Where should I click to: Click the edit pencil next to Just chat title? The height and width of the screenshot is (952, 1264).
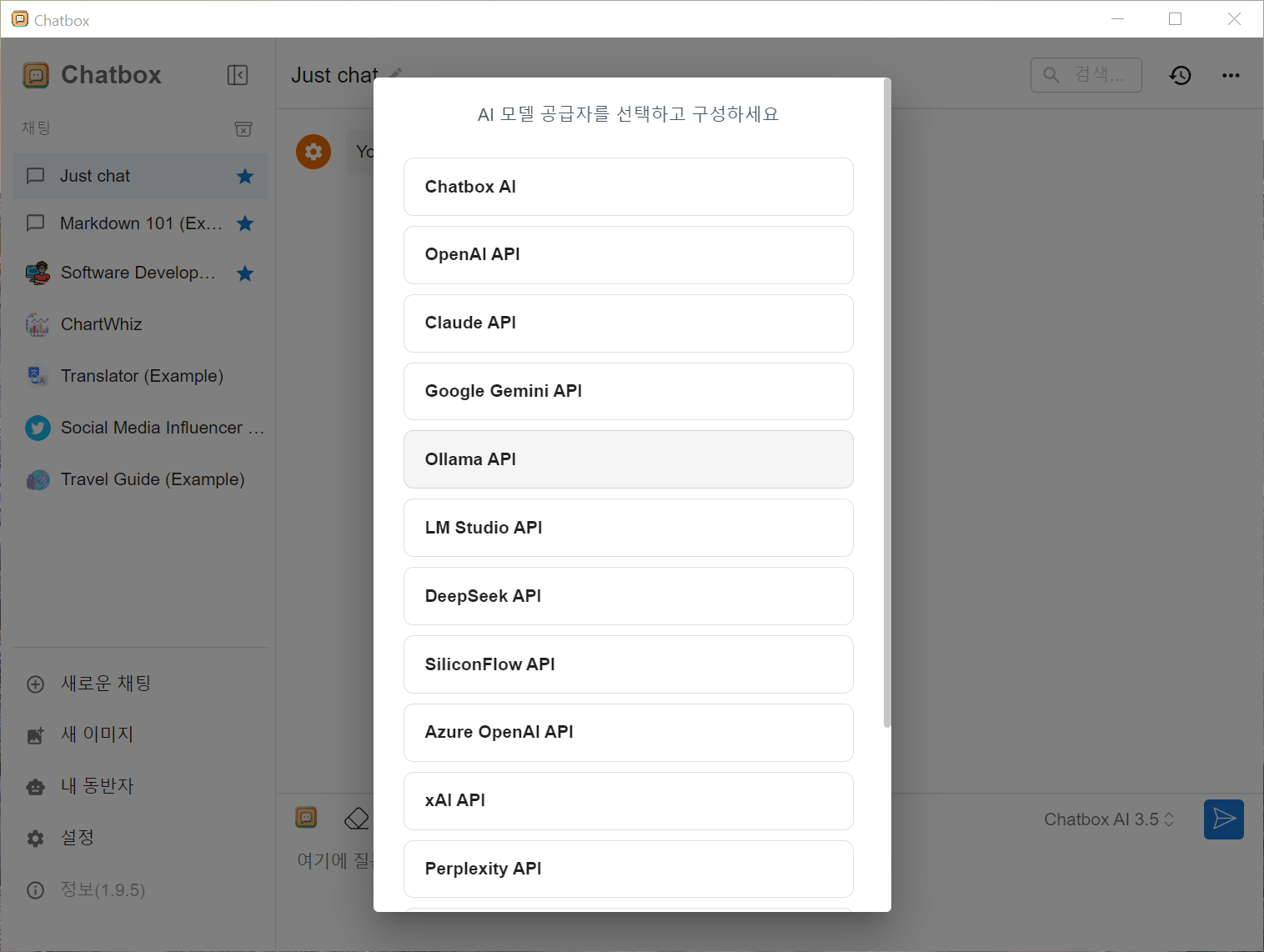396,73
